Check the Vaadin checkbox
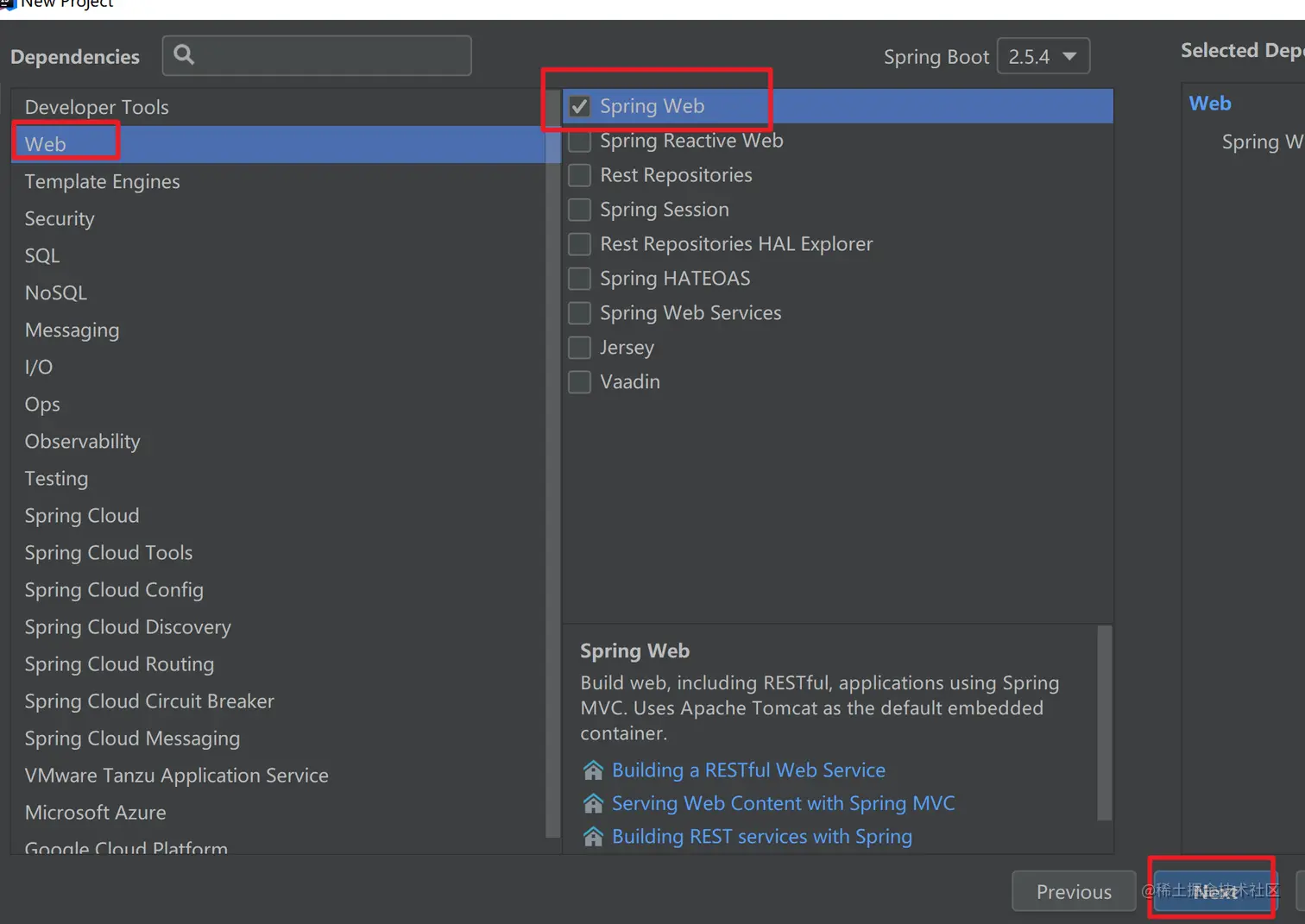This screenshot has width=1305, height=924. click(579, 382)
